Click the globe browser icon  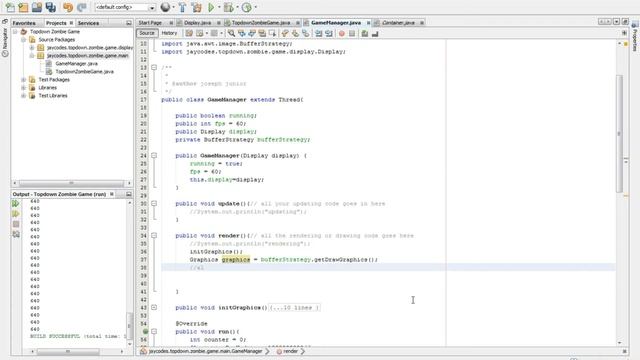(x=165, y=7)
